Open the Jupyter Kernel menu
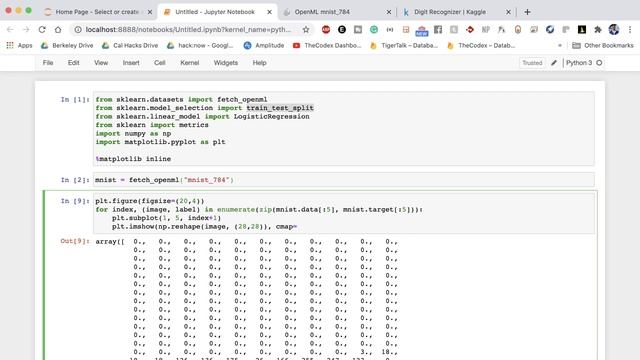Image resolution: width=640 pixels, height=360 pixels. tap(189, 63)
